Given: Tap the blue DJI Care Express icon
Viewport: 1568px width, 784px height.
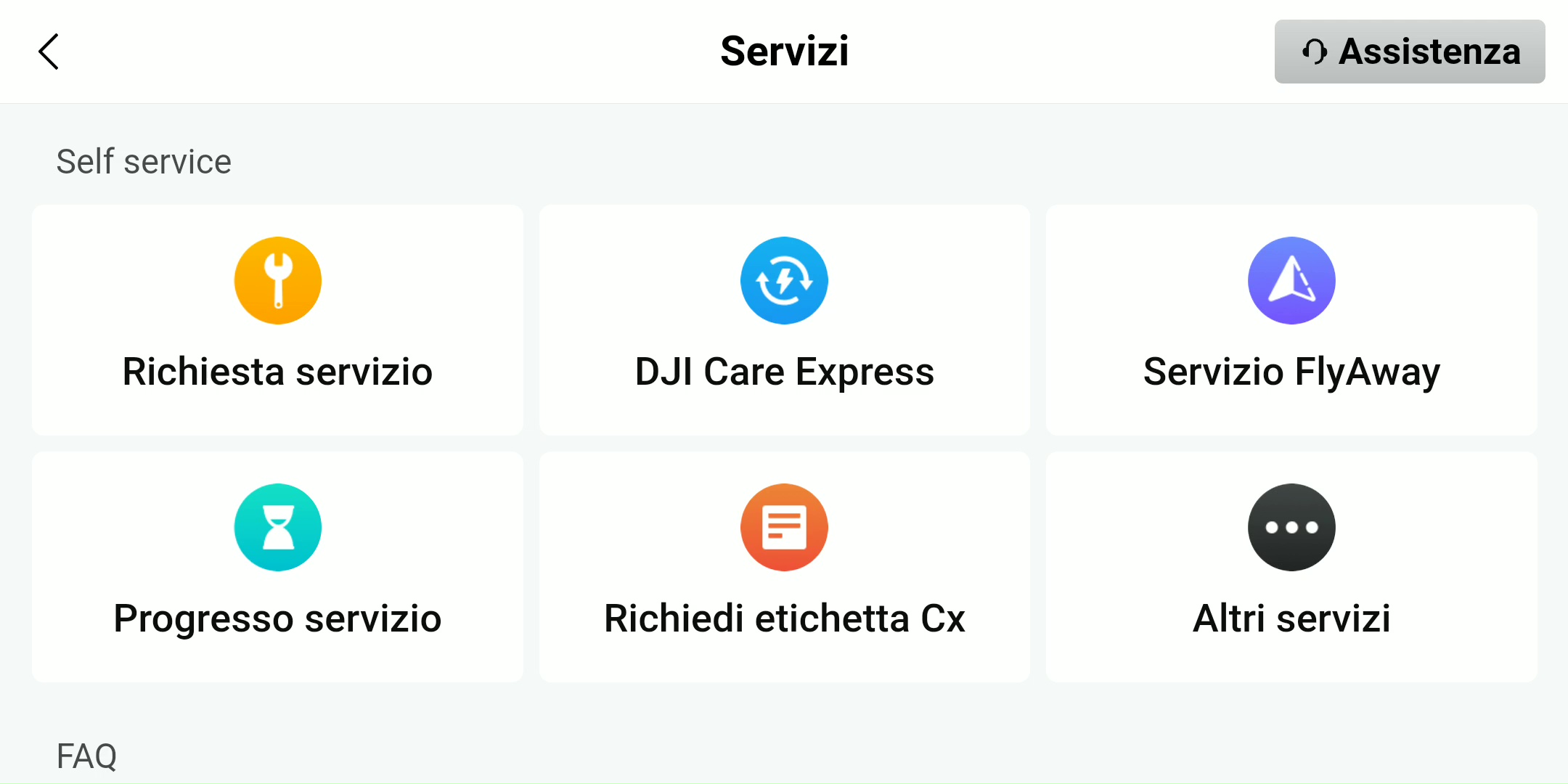Looking at the screenshot, I should pos(784,280).
